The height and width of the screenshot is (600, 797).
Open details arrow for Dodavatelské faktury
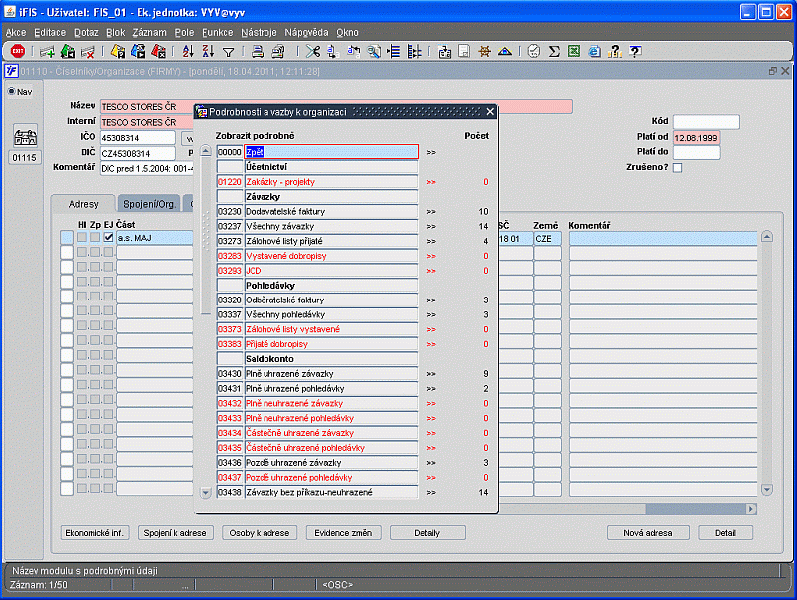(x=431, y=212)
